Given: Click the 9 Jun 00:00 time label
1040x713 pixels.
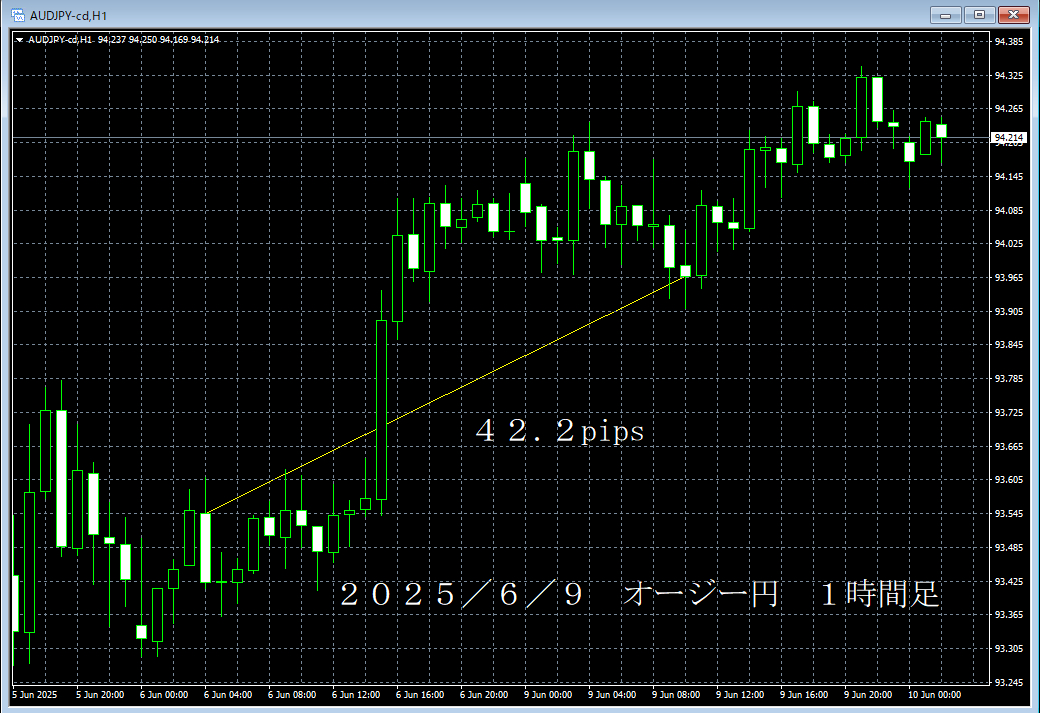Looking at the screenshot, I should click(547, 694).
